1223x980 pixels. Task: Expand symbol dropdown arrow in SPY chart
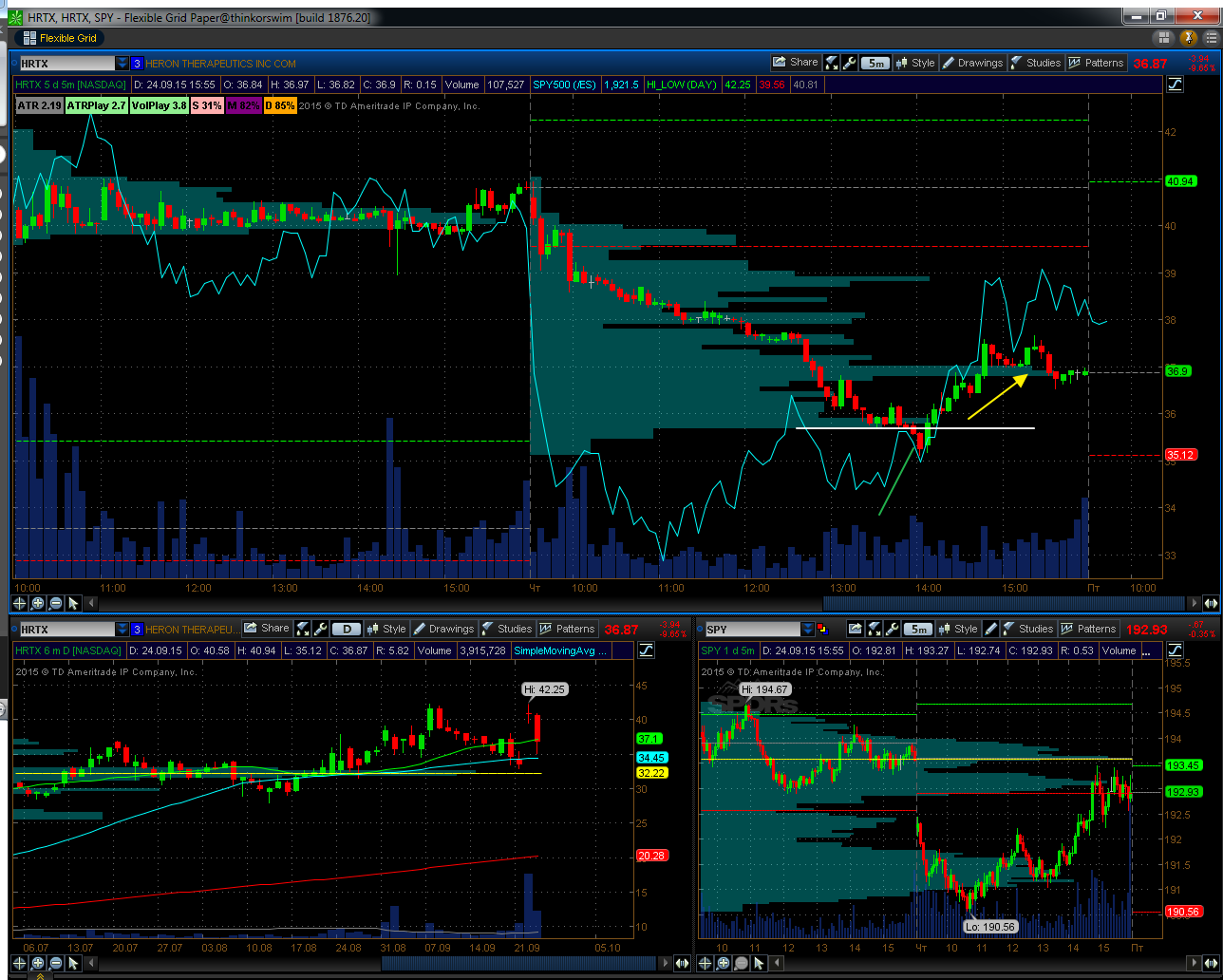pos(808,630)
